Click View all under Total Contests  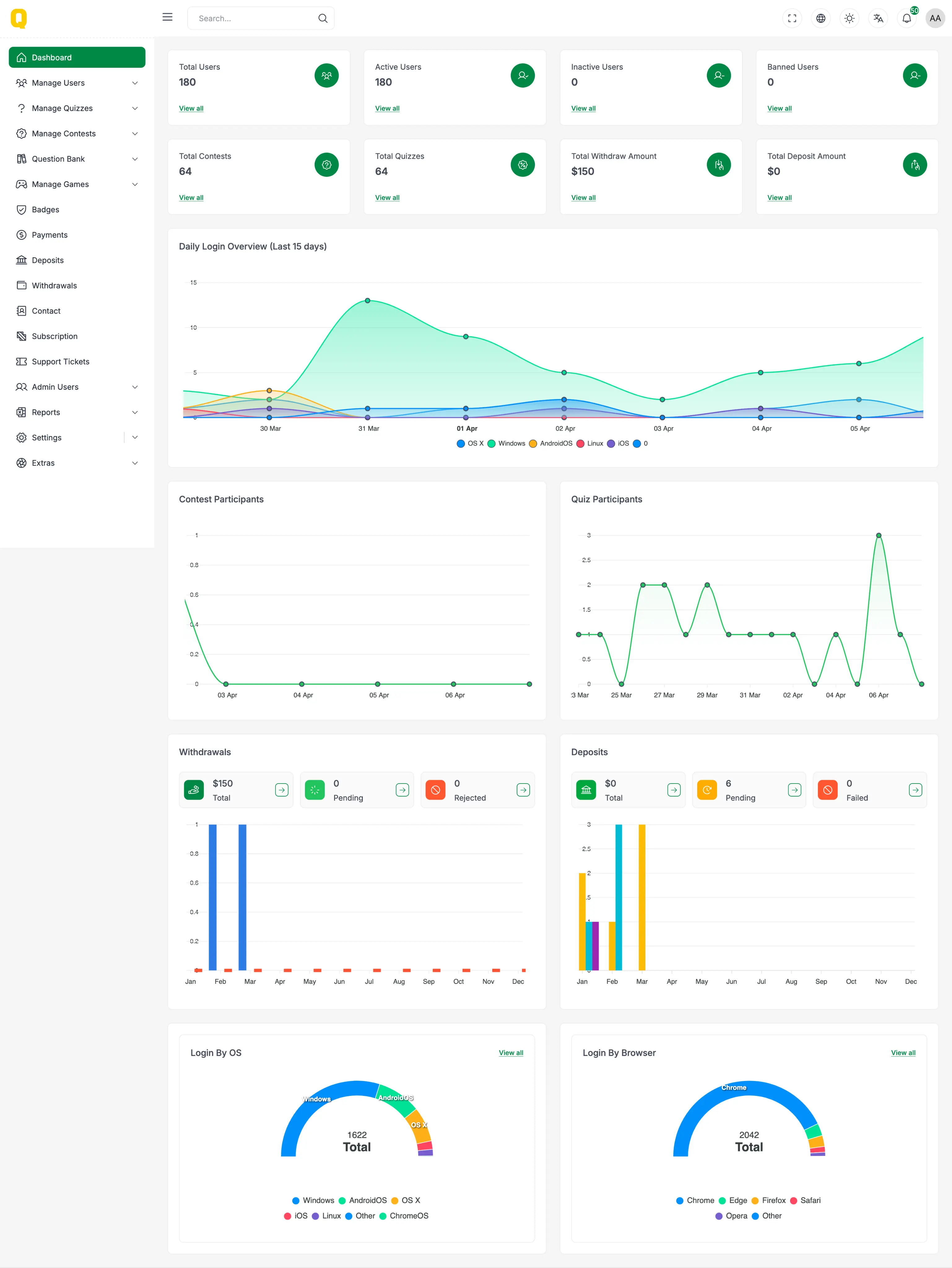click(191, 198)
